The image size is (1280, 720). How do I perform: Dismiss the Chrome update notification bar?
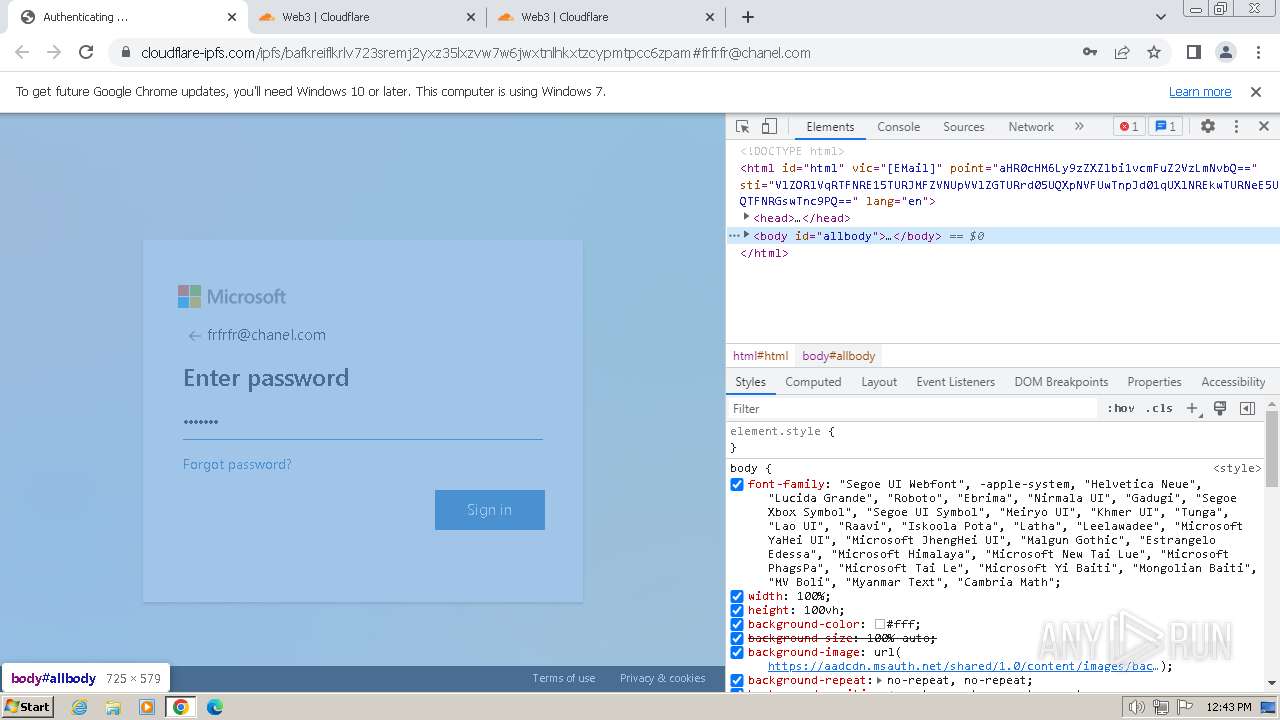click(x=1256, y=91)
